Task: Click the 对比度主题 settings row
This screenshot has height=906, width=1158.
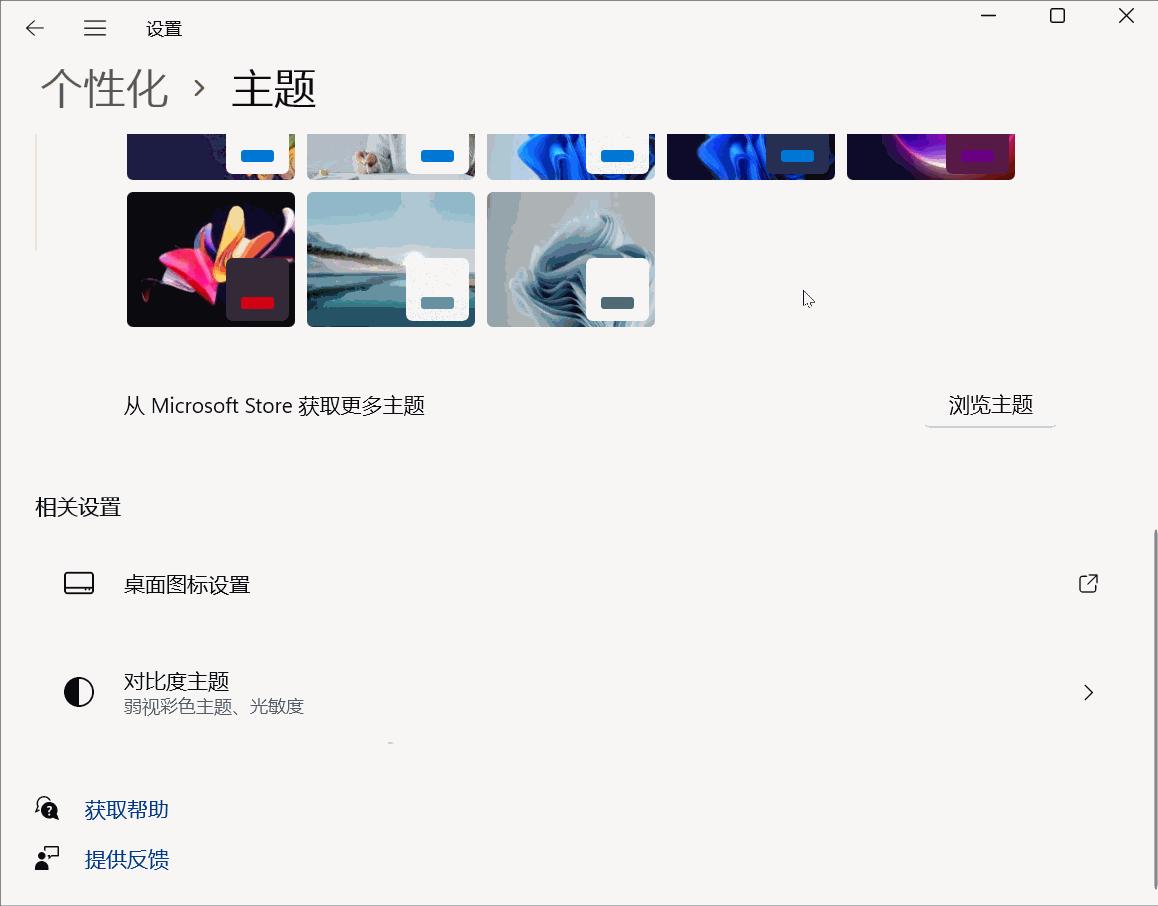Action: coord(580,691)
